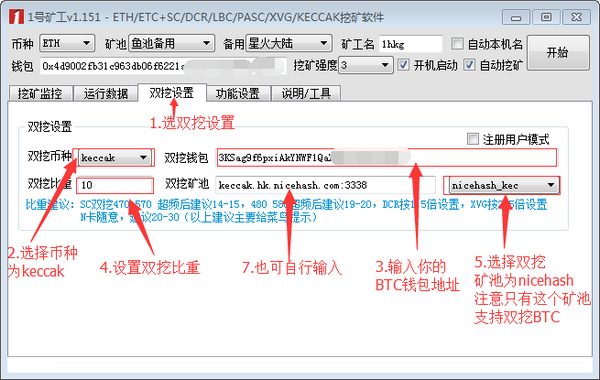Image resolution: width=600 pixels, height=380 pixels.
Task: Close the miner window
Action: tap(577, 17)
